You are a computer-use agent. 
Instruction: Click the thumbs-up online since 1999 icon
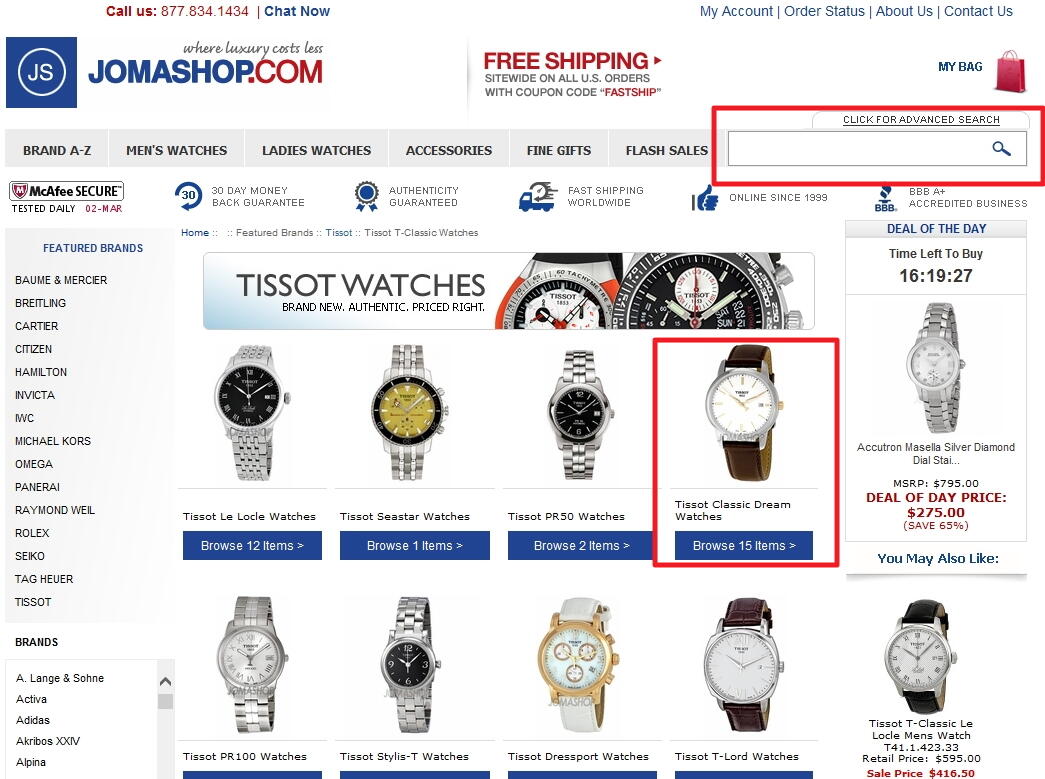tap(705, 197)
